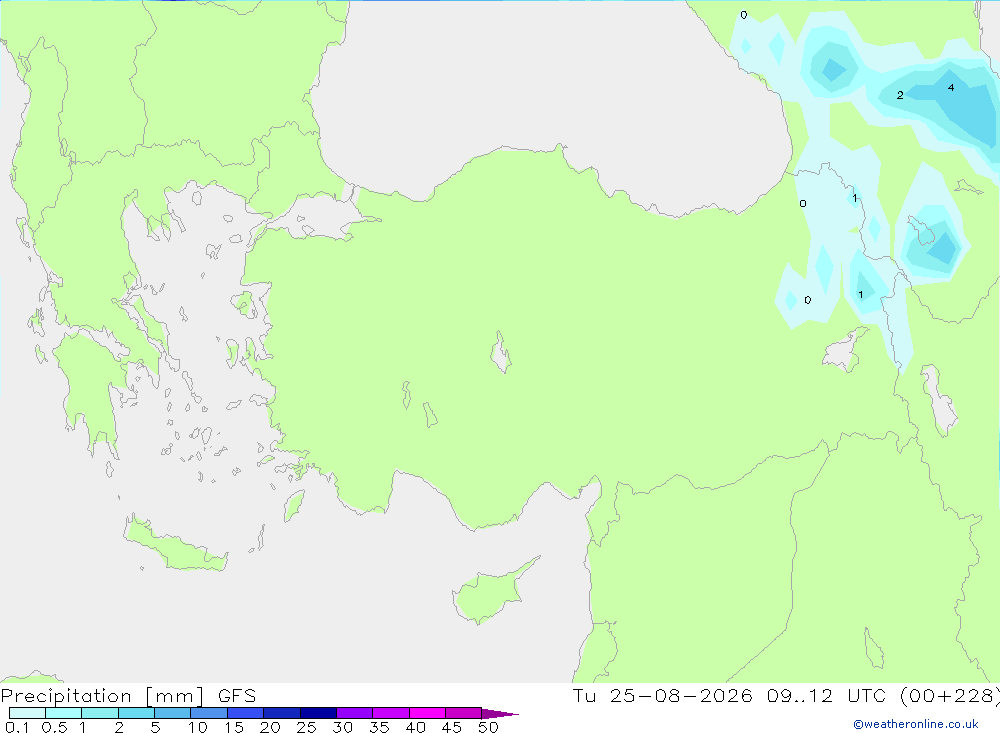Pick the 20–25 mm dark blue swatch

tap(282, 713)
